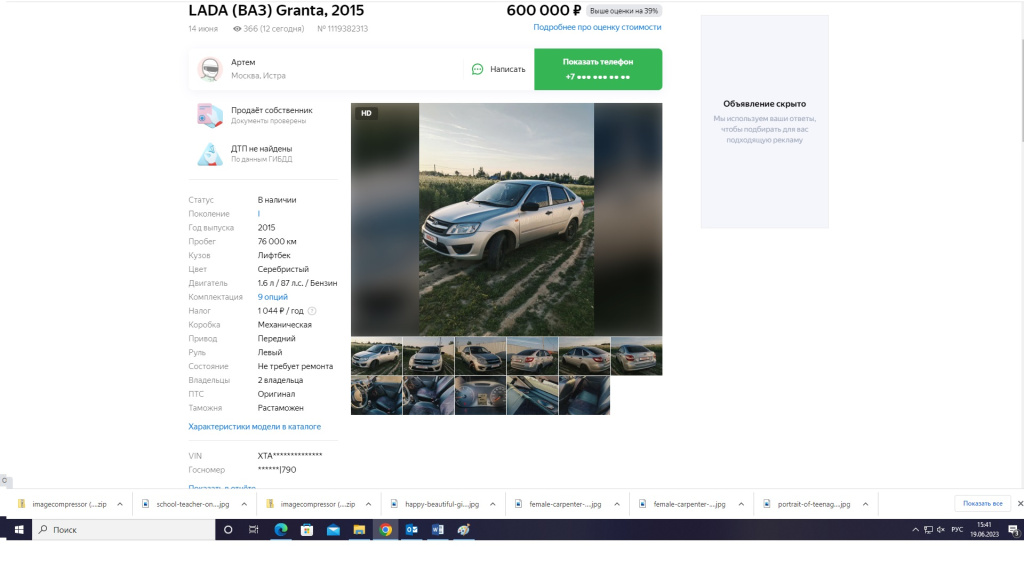Click the Написать chat bubble icon
The image size is (1024, 576).
pos(477,69)
